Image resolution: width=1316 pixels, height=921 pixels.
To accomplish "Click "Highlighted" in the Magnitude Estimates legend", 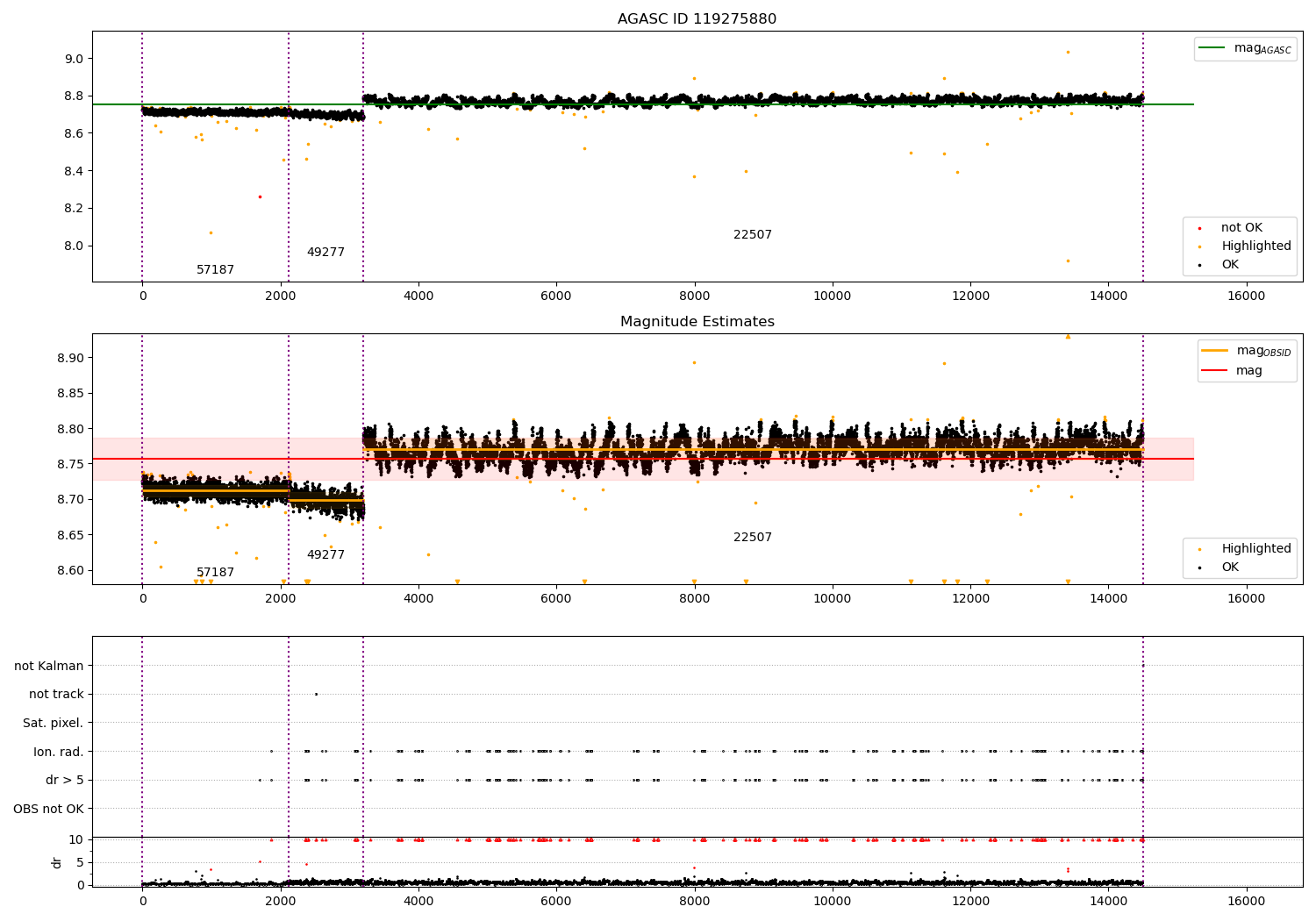I will tap(1255, 549).
